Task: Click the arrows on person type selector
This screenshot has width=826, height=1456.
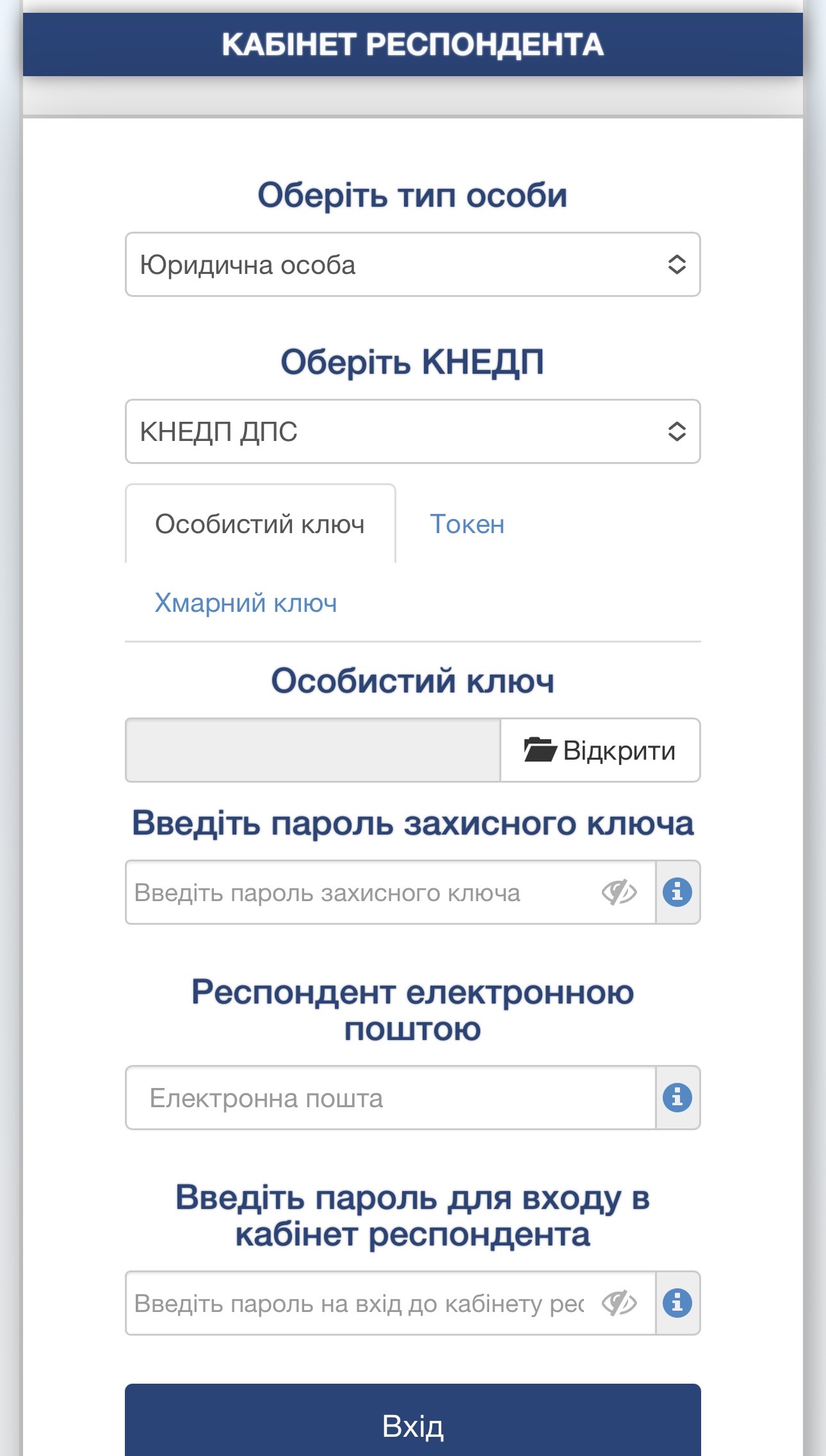Action: pos(677,264)
